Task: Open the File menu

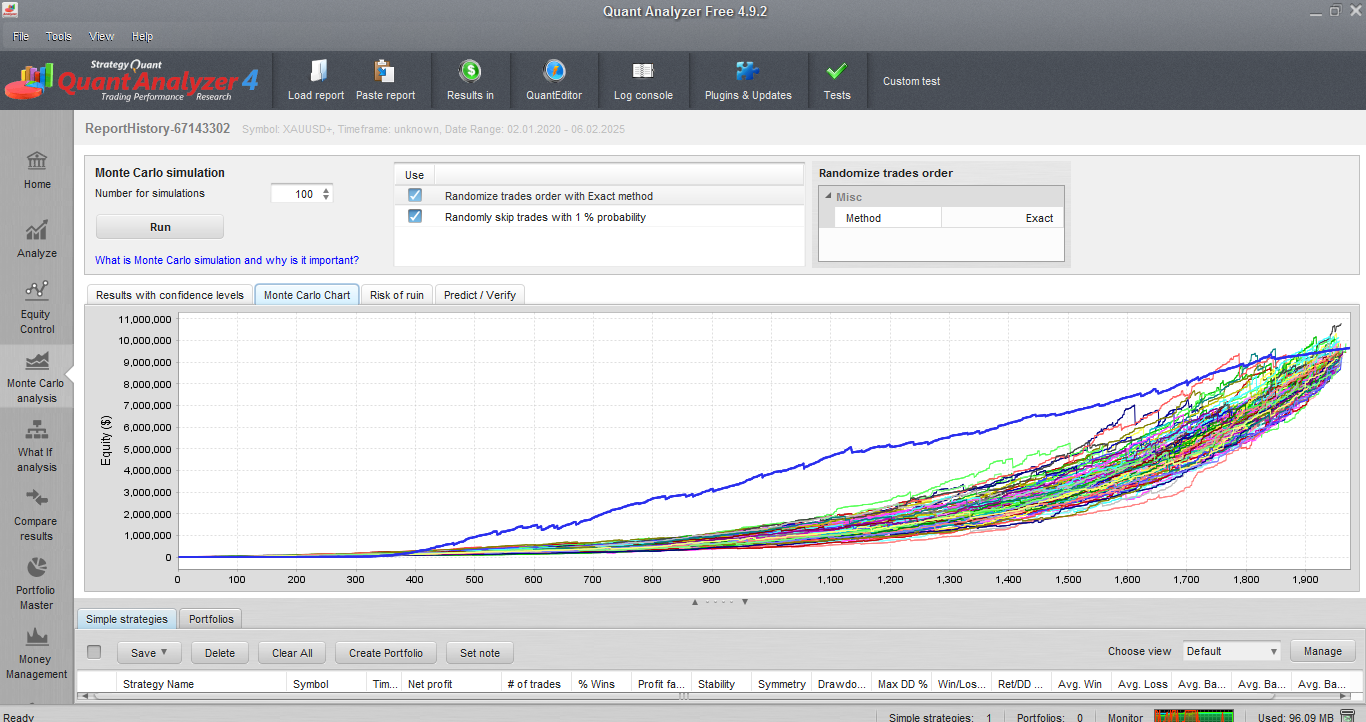Action: [21, 36]
